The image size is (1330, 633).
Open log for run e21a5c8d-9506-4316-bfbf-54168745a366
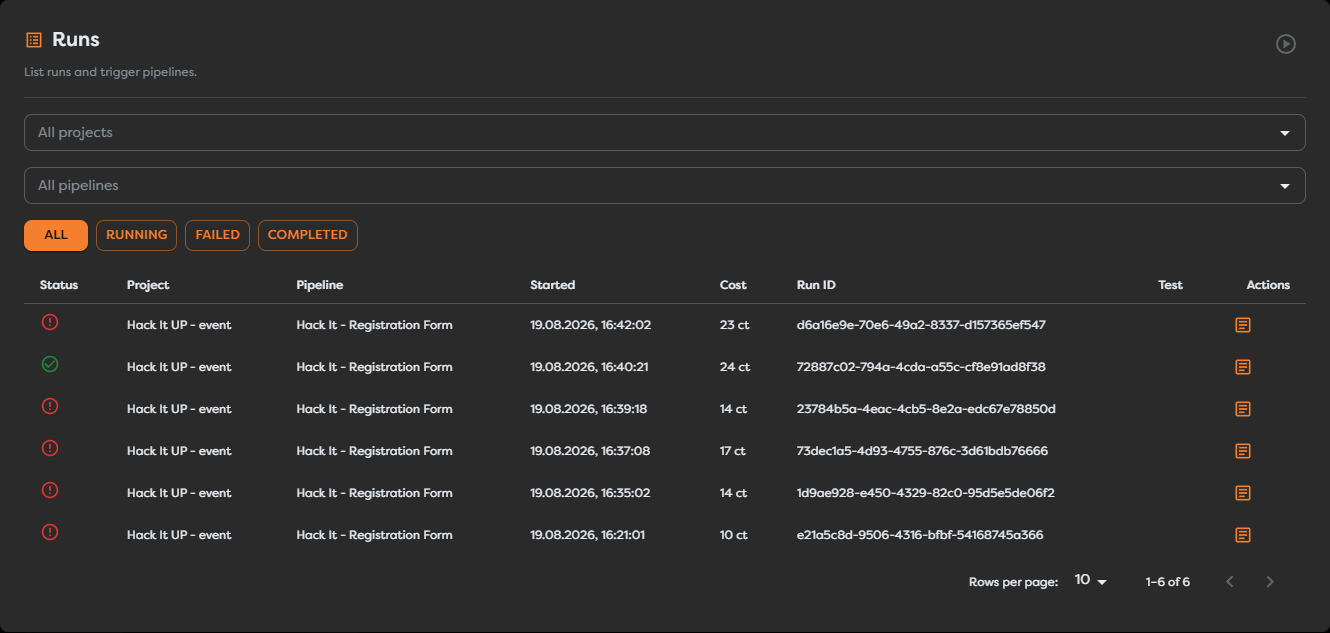(x=1243, y=535)
